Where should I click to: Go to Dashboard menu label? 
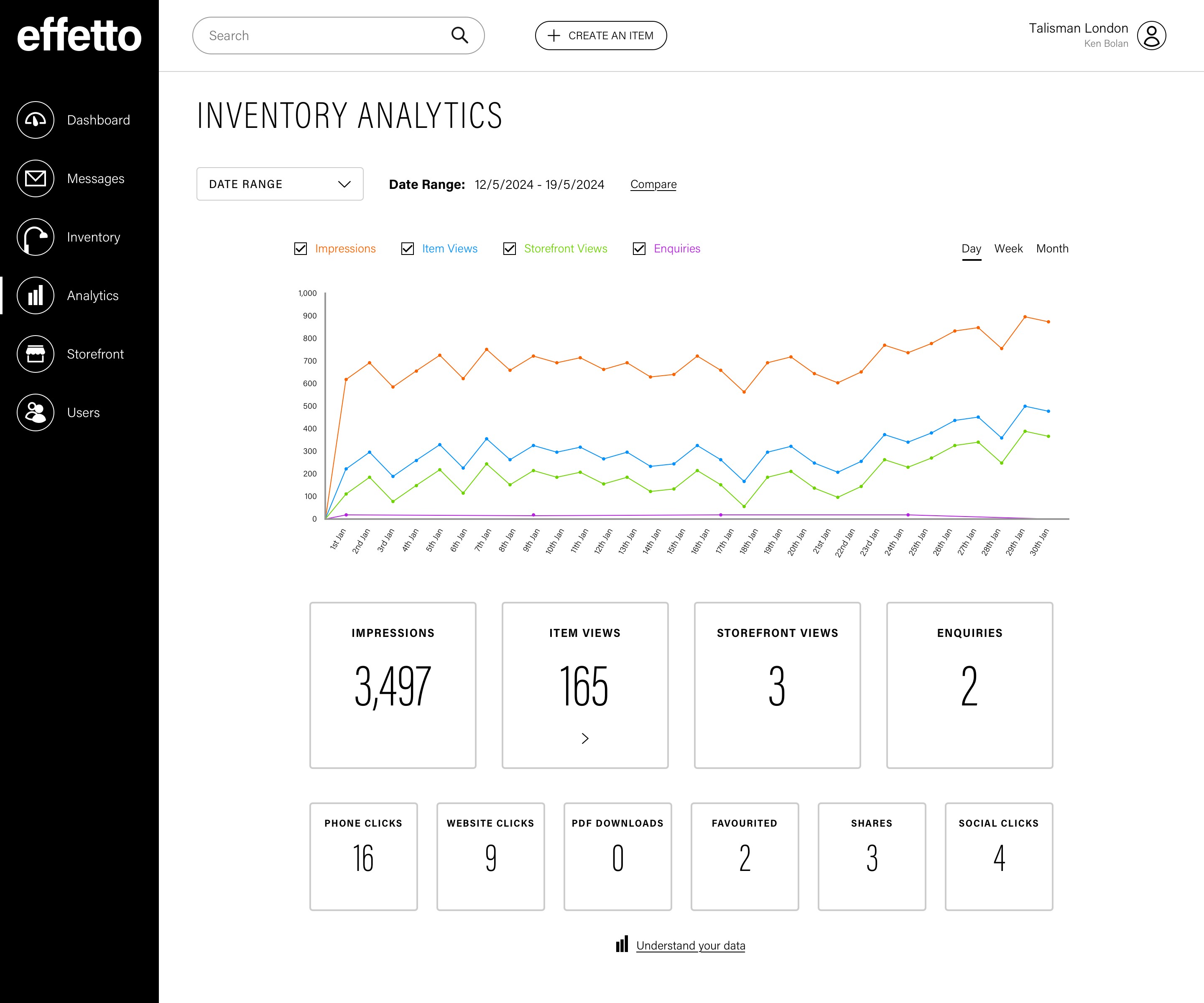pyautogui.click(x=99, y=120)
